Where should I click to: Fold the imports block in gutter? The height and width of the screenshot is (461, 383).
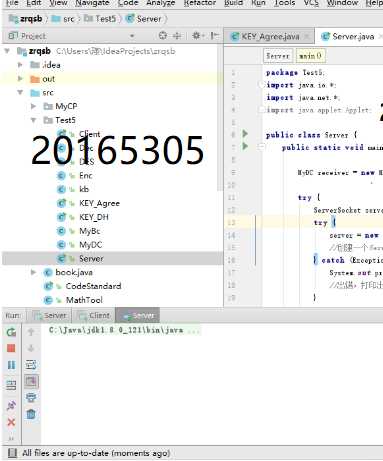point(262,85)
